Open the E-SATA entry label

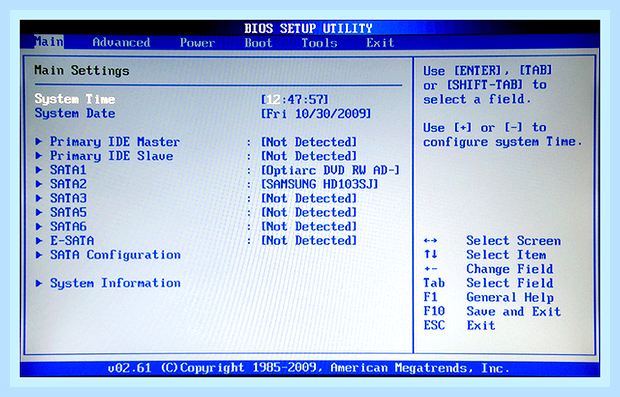[x=72, y=240]
